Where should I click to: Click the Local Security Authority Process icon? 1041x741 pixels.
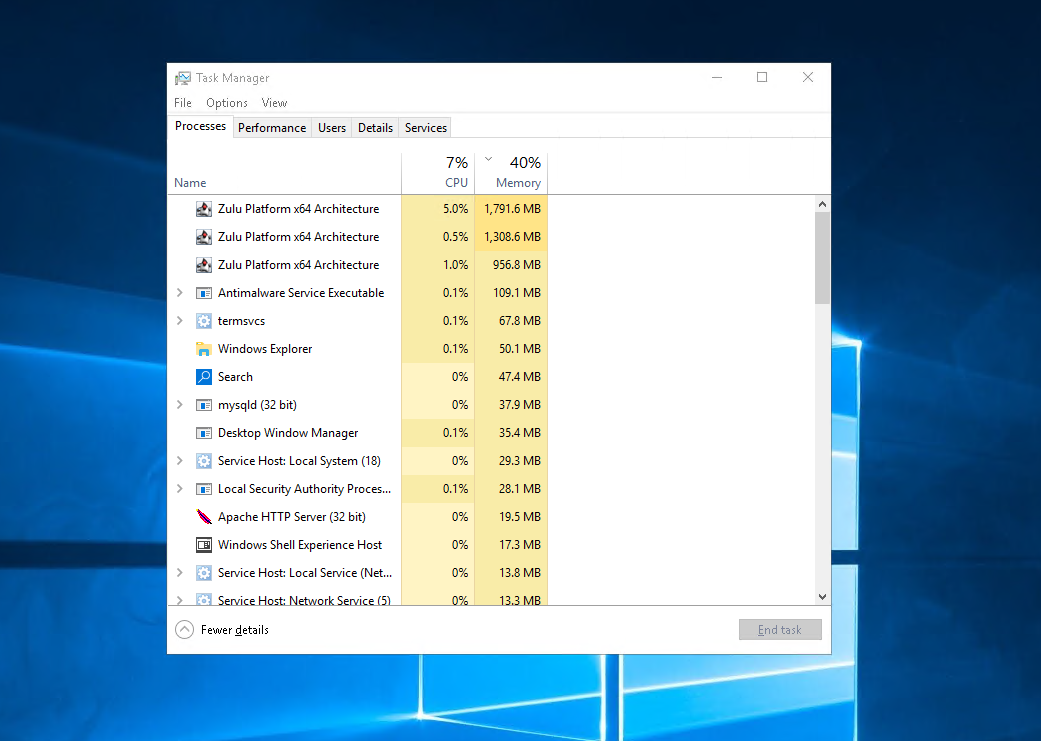coord(204,489)
